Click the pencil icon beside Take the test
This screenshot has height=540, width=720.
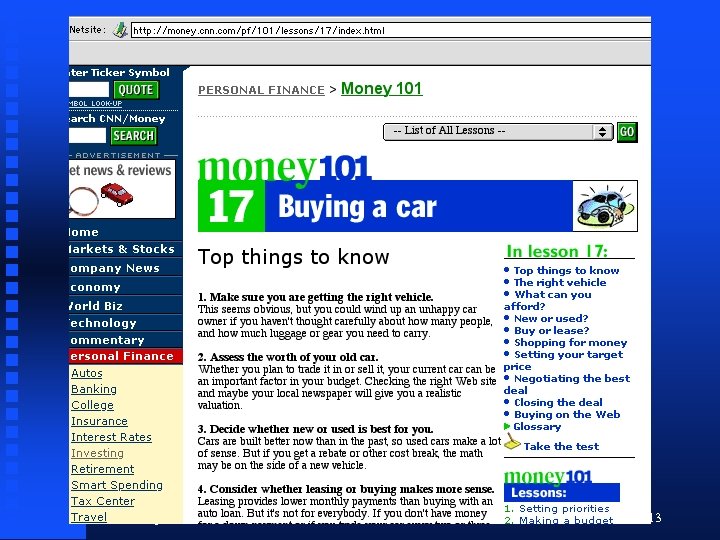[512, 442]
